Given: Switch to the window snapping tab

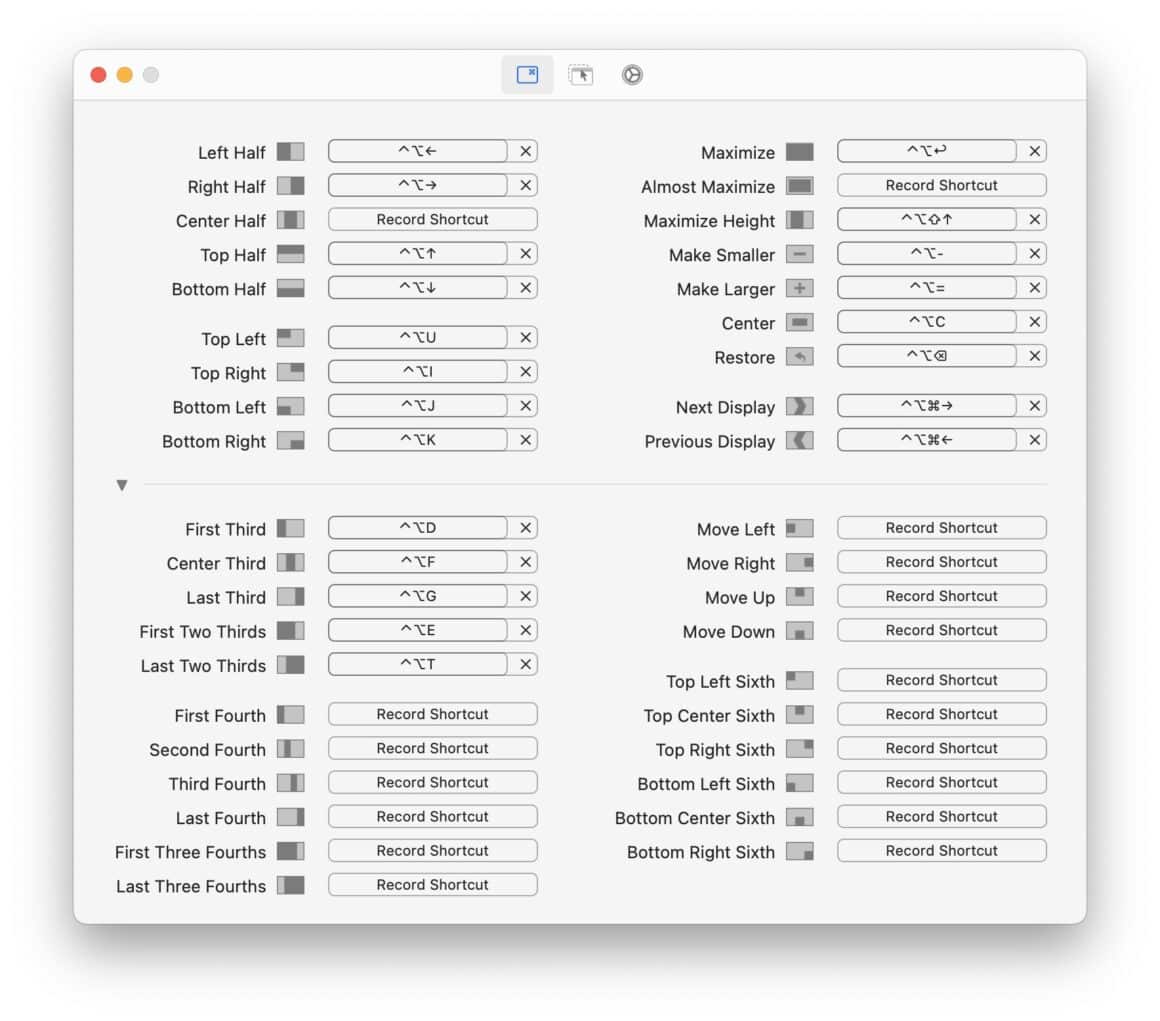Looking at the screenshot, I should coord(581,74).
